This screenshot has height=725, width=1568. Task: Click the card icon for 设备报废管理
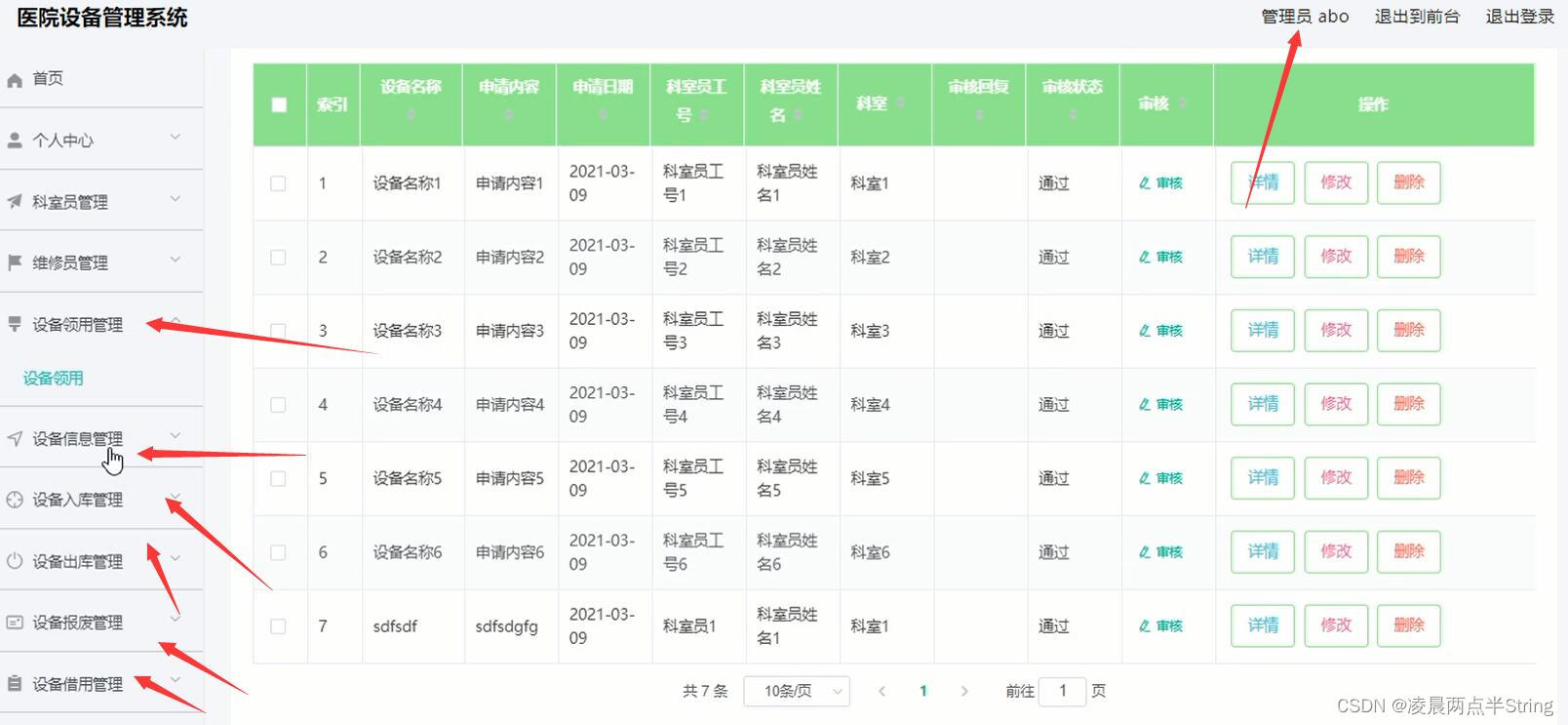[15, 622]
